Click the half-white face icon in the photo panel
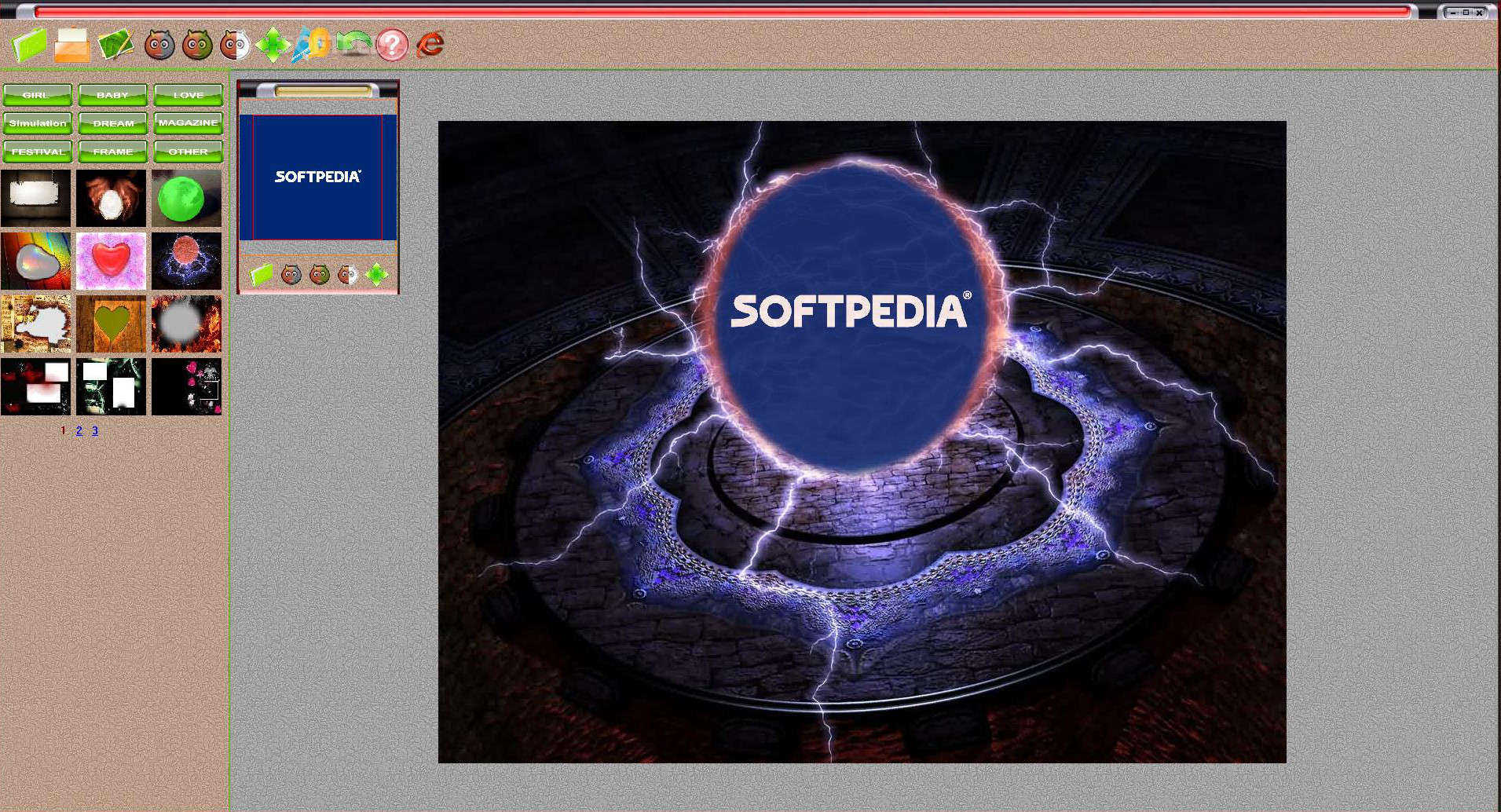 click(348, 274)
